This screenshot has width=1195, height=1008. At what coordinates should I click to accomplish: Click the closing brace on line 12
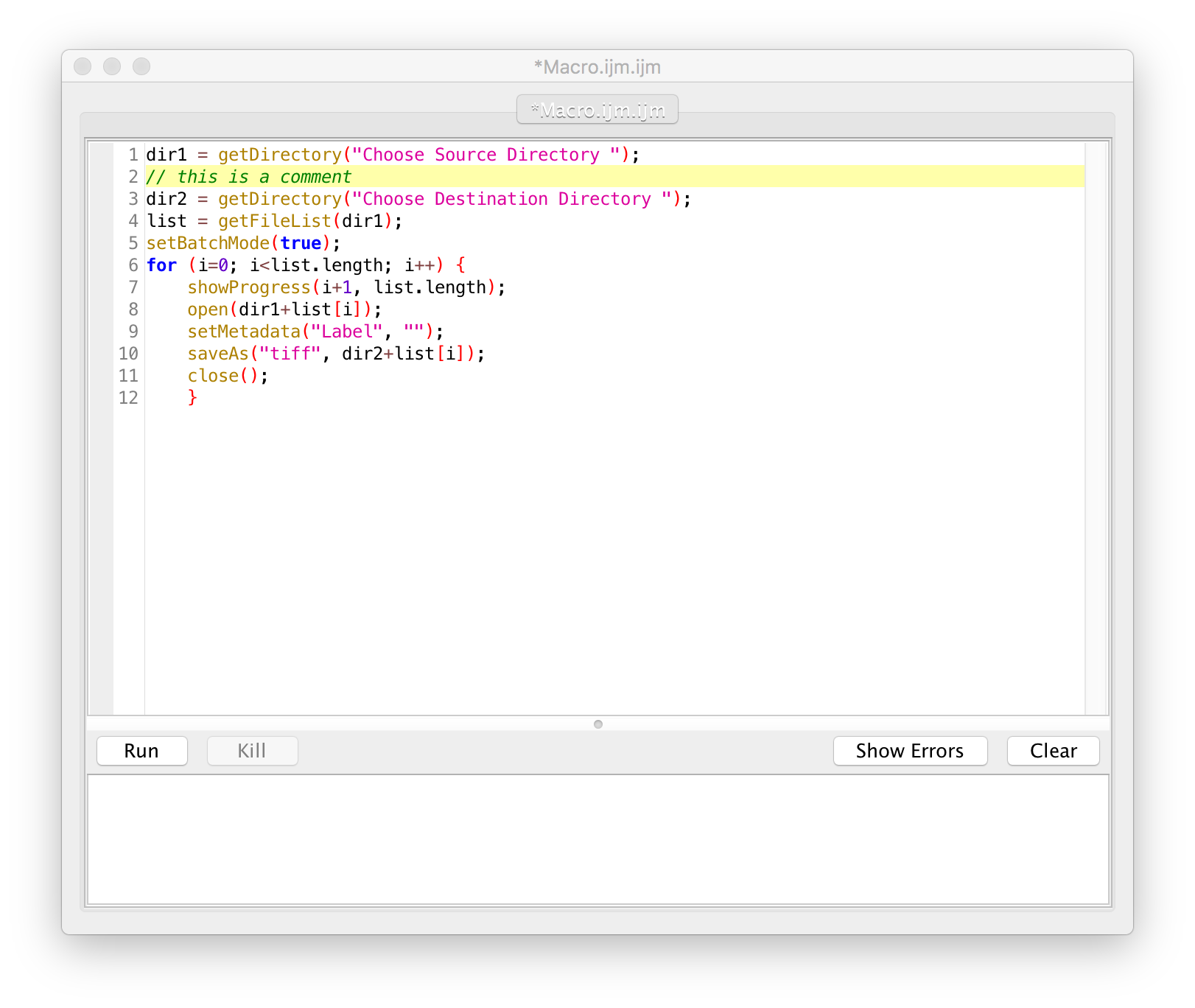click(192, 398)
